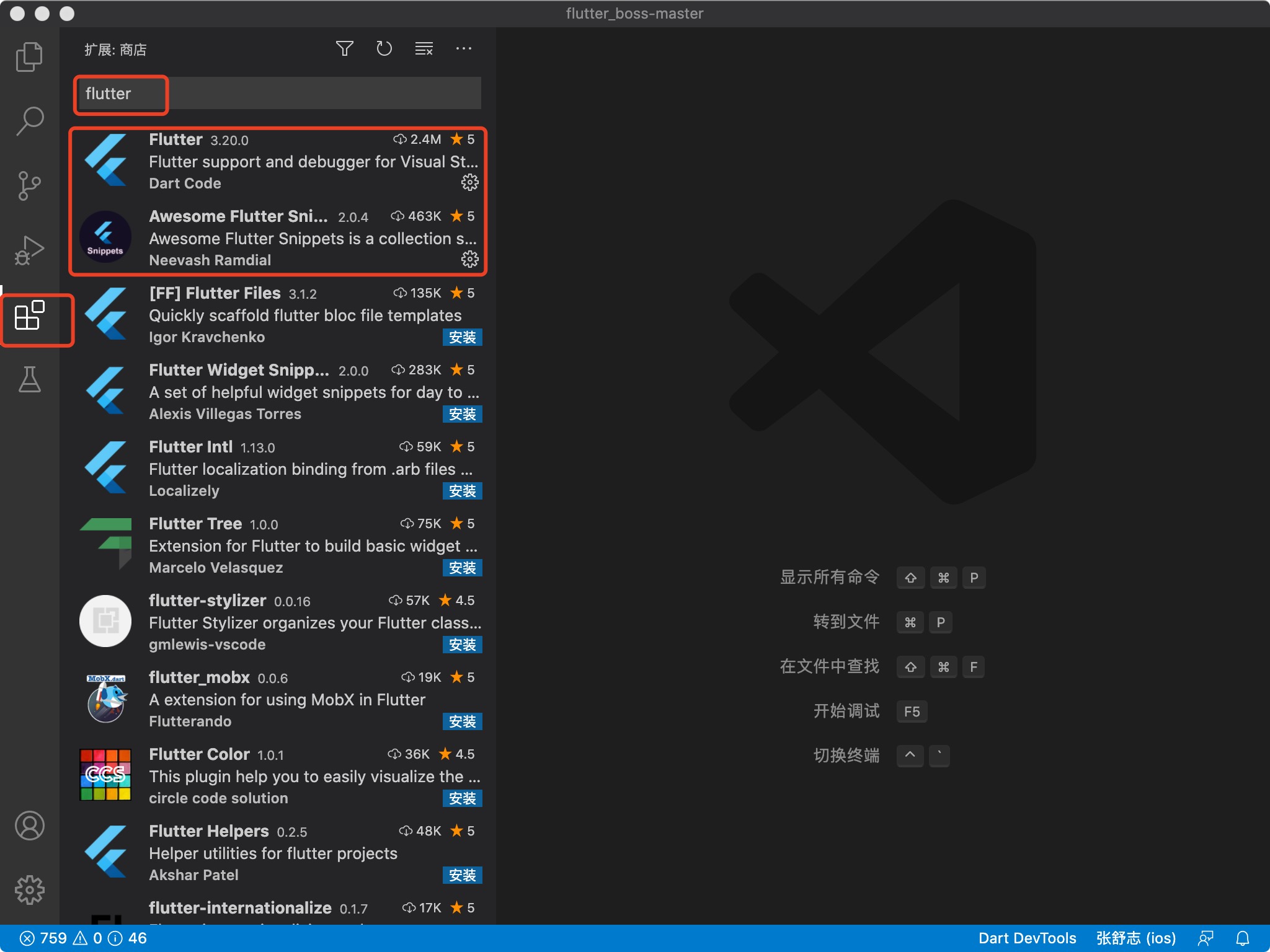Click the publisher name Akshar Patel
1270x952 pixels.
point(193,875)
